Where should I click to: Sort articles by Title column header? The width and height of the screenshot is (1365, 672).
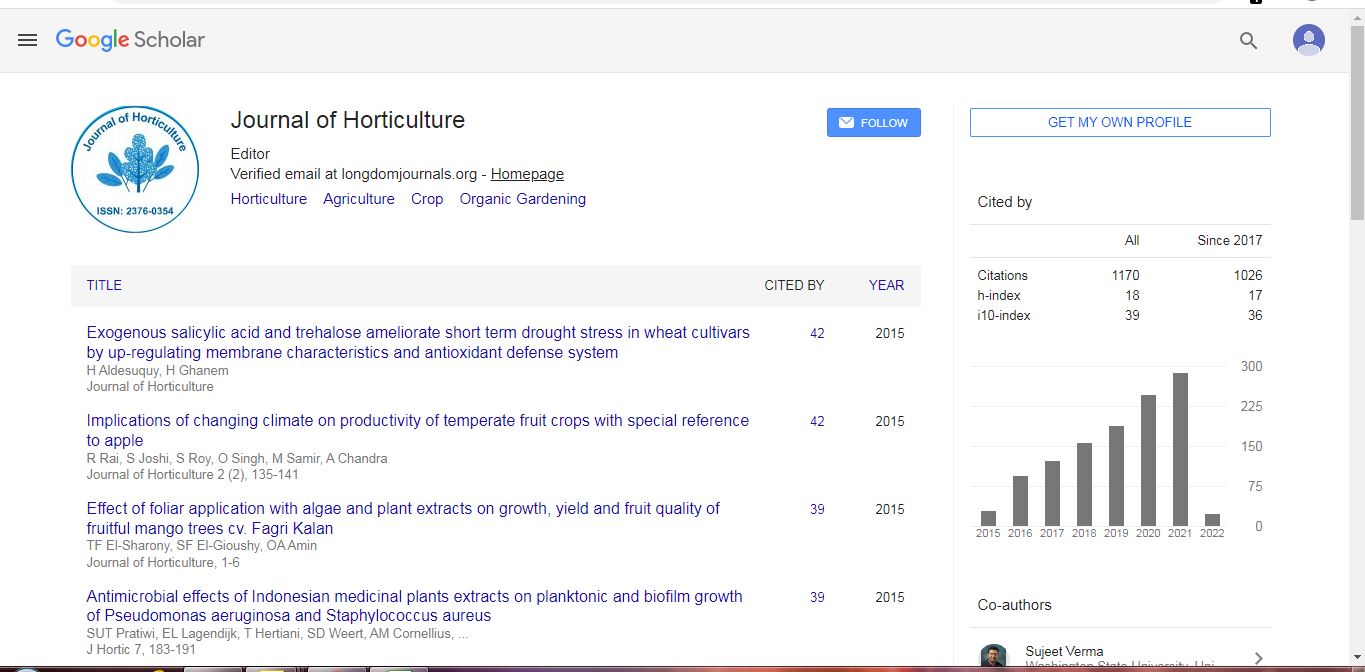pyautogui.click(x=104, y=285)
